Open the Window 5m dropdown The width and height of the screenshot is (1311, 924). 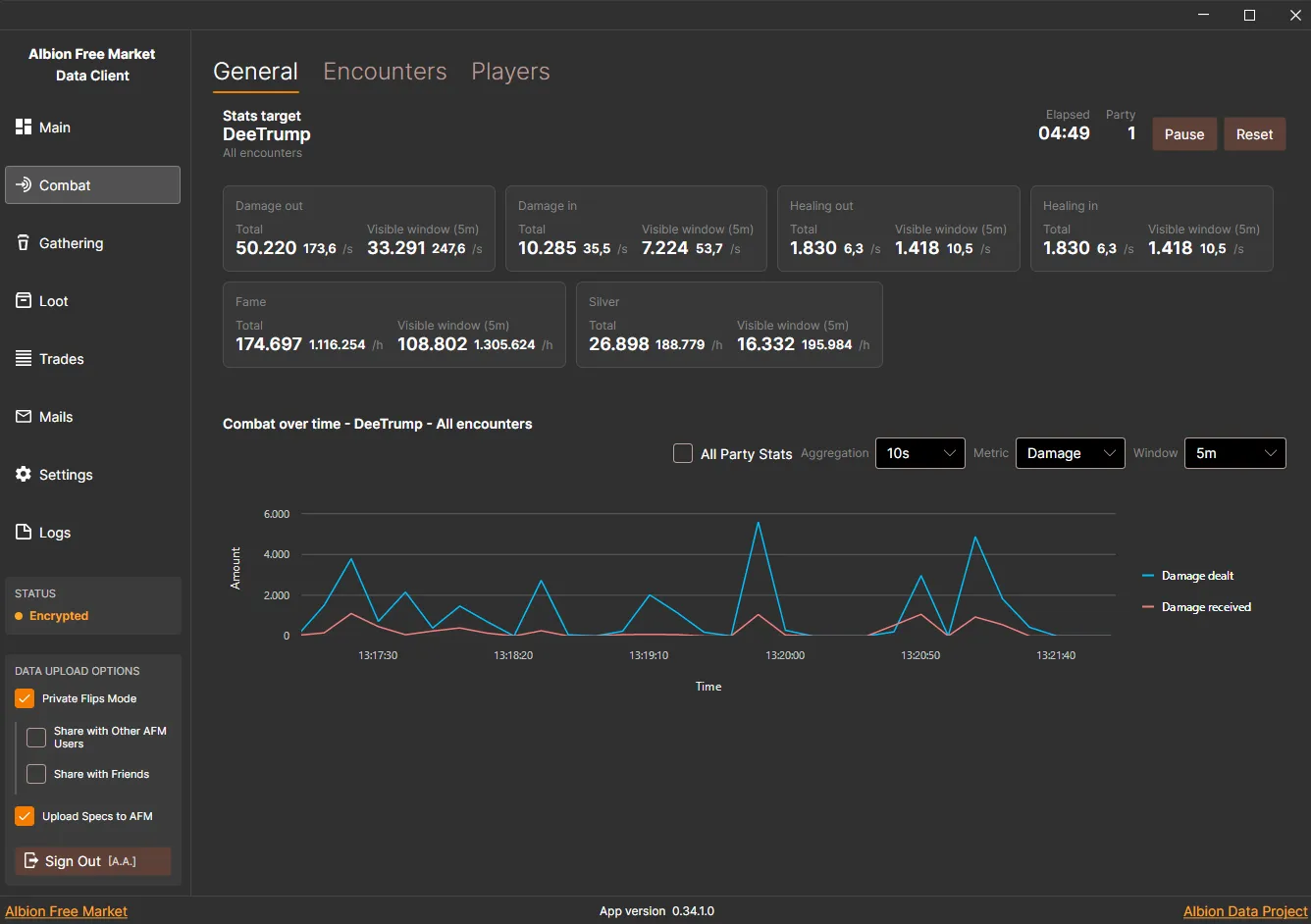pyautogui.click(x=1234, y=453)
